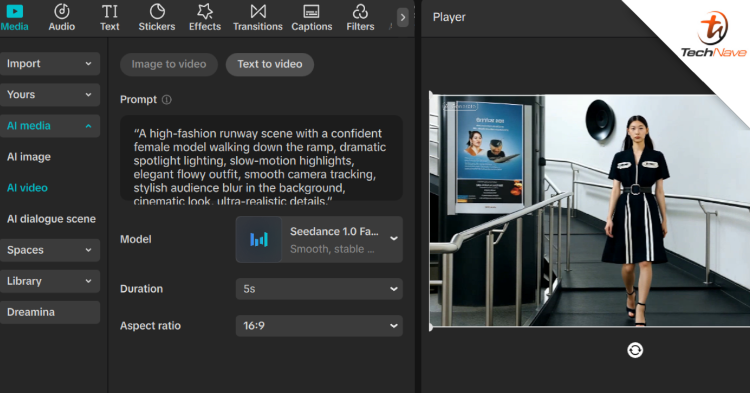Click the video preview in Player
This screenshot has height=393, width=750.
589,210
